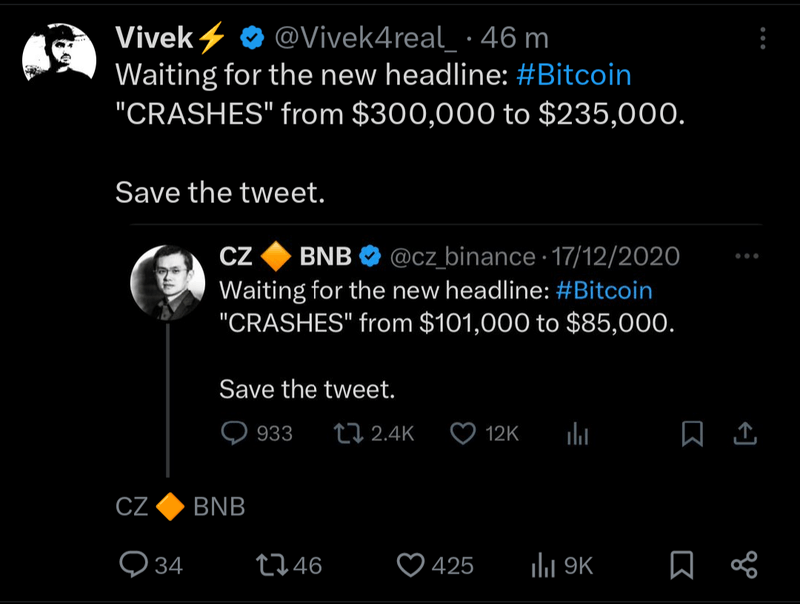Reply to CZ's quoted tweet (933)
The image size is (800, 604).
click(x=233, y=433)
